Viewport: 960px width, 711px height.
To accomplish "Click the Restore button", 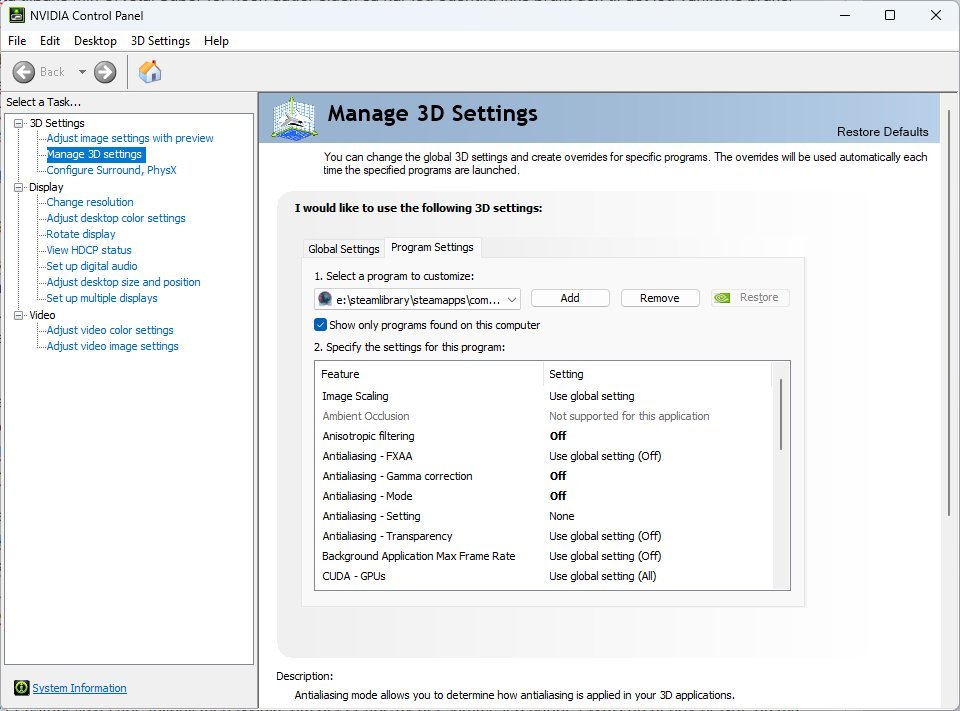I will point(750,298).
